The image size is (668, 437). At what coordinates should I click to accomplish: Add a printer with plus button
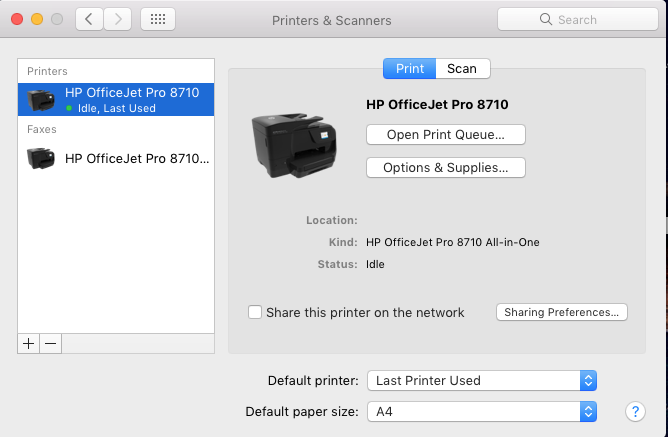29,343
